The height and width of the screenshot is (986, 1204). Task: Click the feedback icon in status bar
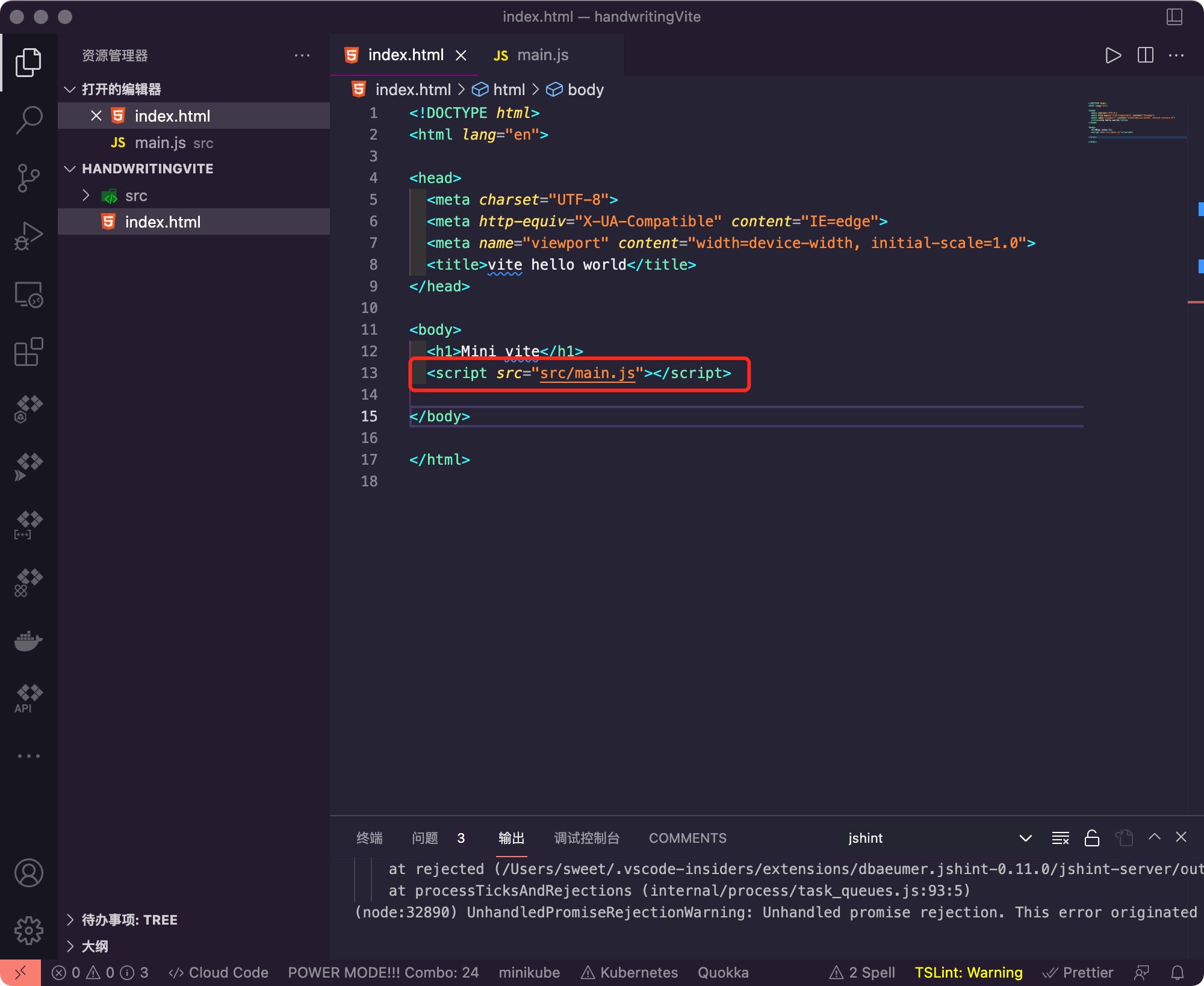point(1141,973)
